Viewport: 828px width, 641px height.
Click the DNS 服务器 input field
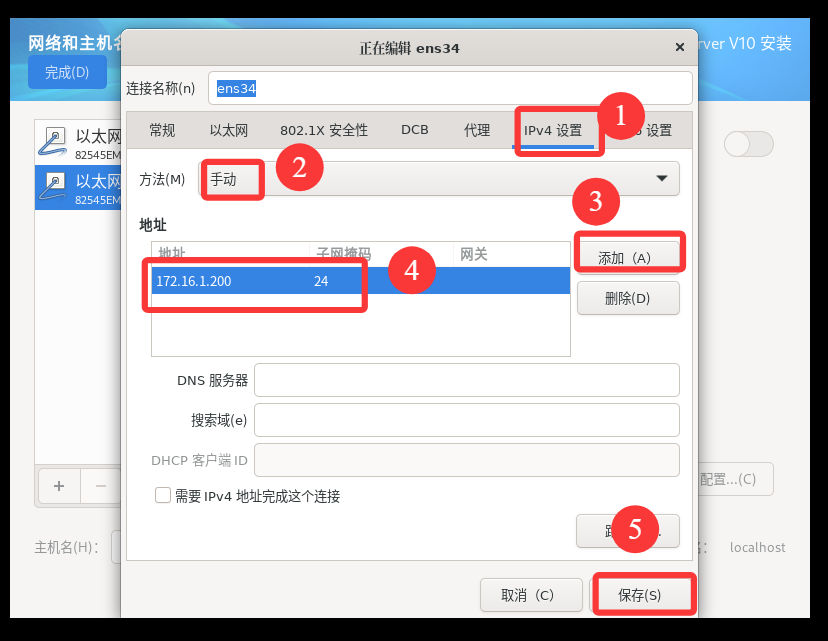tap(466, 381)
